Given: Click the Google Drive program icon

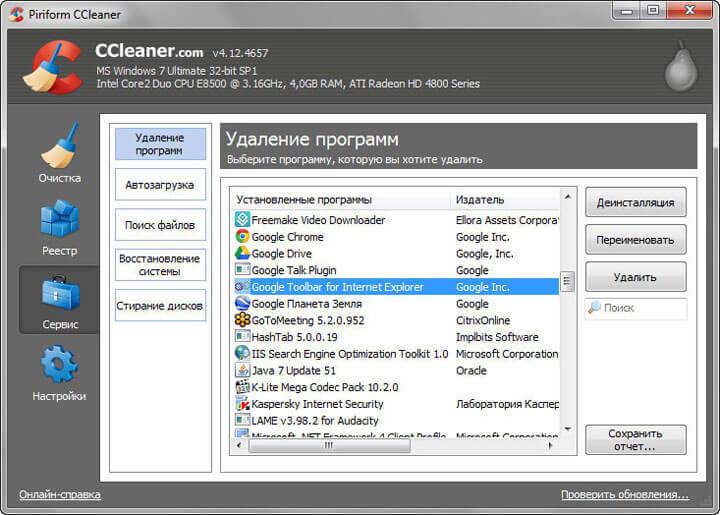Looking at the screenshot, I should coord(242,253).
